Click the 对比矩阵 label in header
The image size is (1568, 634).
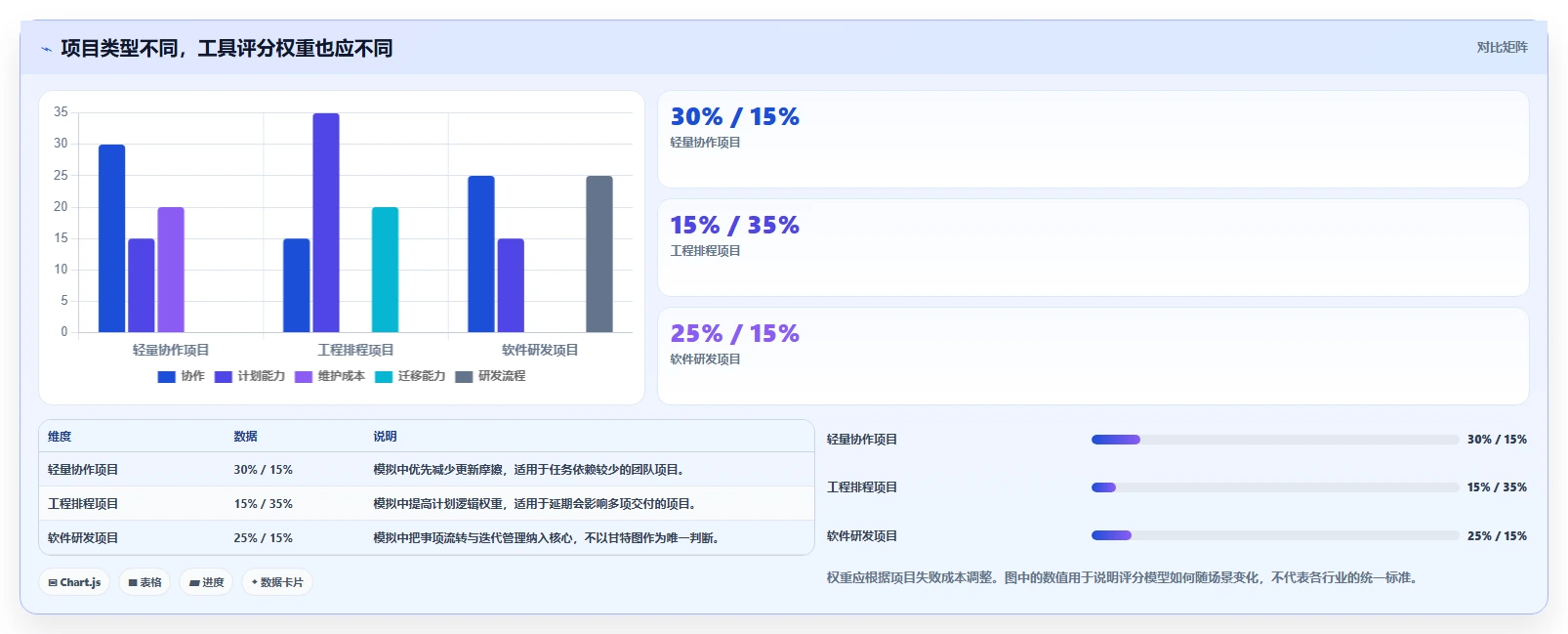click(x=1502, y=47)
